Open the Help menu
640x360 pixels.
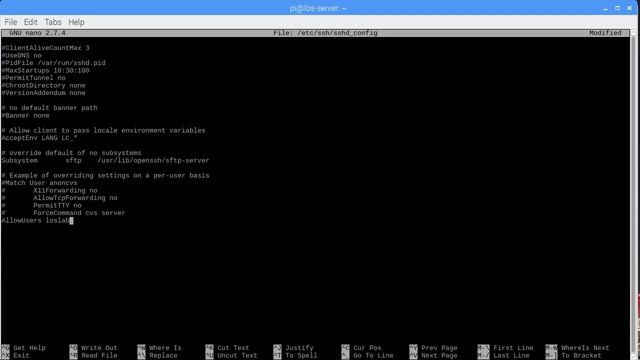76,22
